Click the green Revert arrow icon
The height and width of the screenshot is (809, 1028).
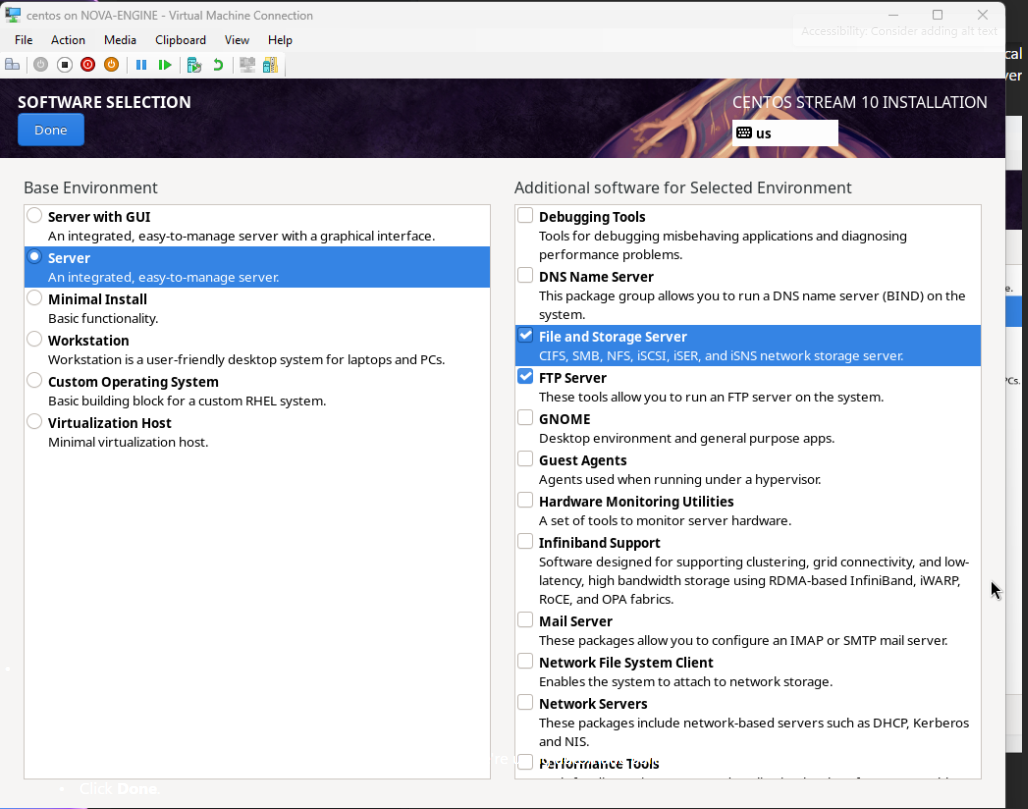click(x=218, y=65)
